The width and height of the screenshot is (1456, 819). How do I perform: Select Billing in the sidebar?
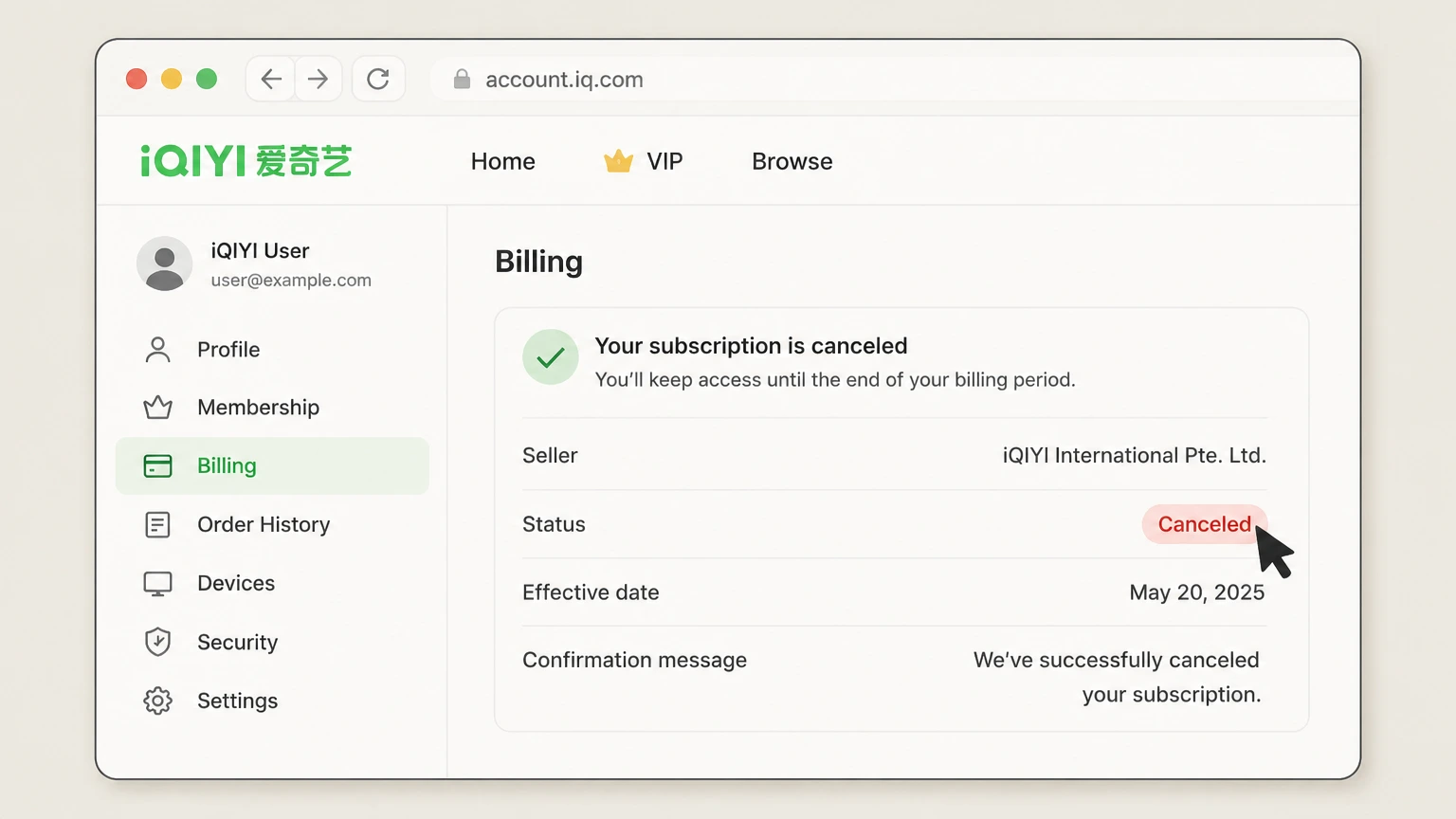pos(272,465)
